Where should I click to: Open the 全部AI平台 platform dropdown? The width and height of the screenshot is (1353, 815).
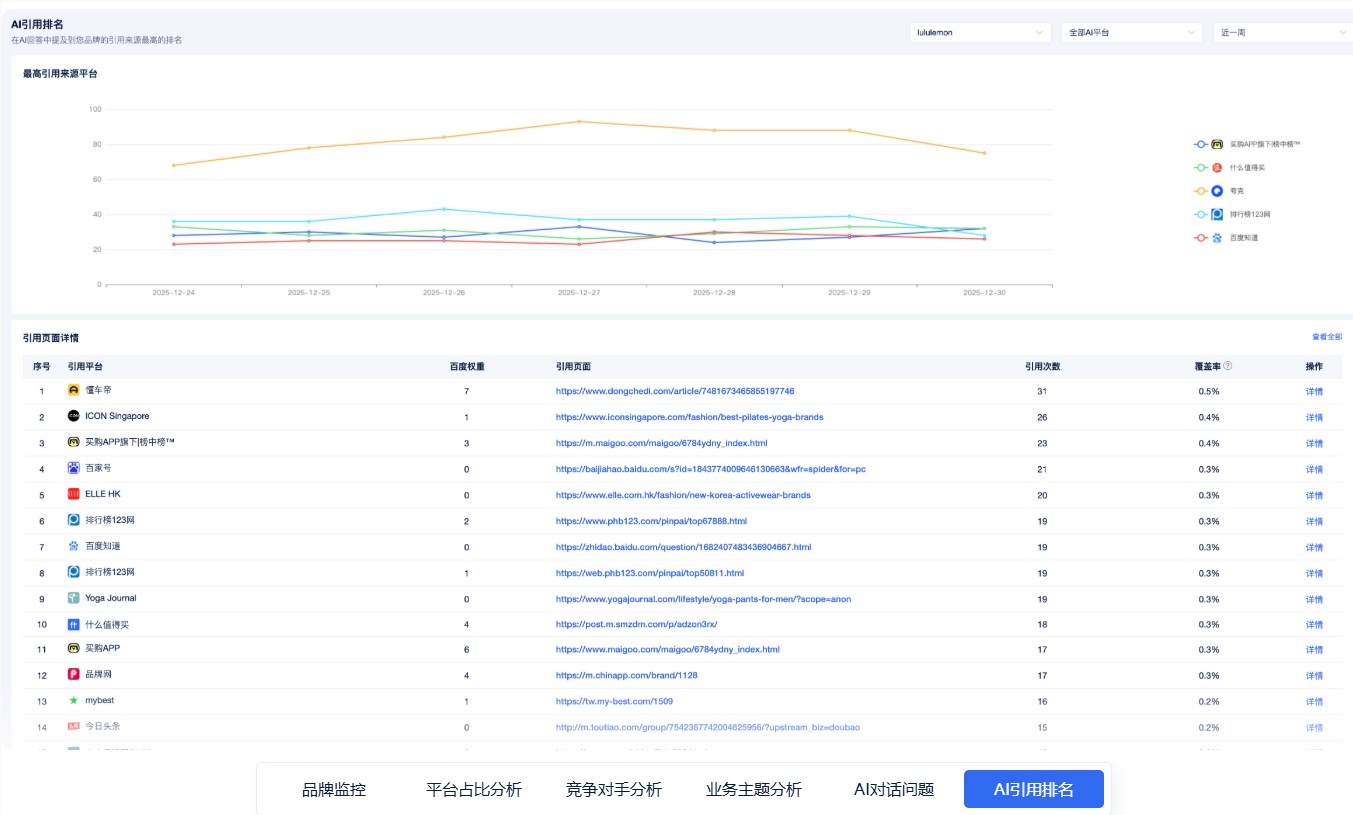[1130, 31]
